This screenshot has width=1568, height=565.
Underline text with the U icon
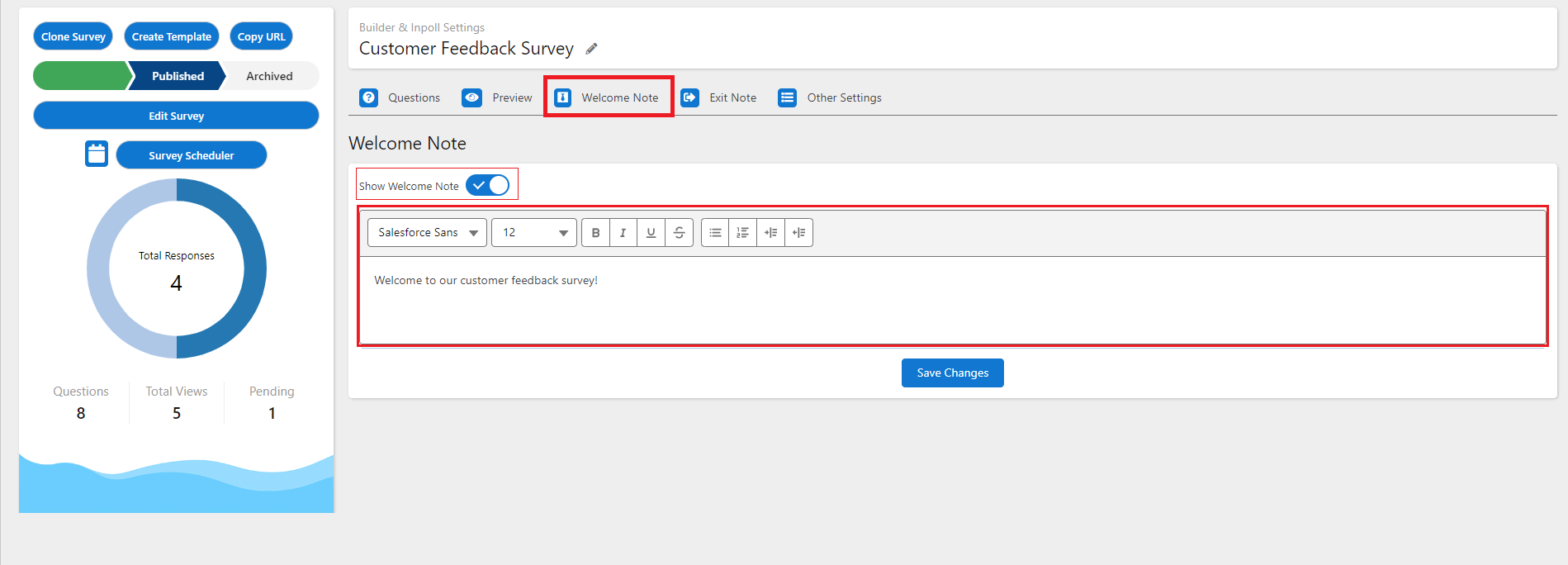[x=651, y=233]
